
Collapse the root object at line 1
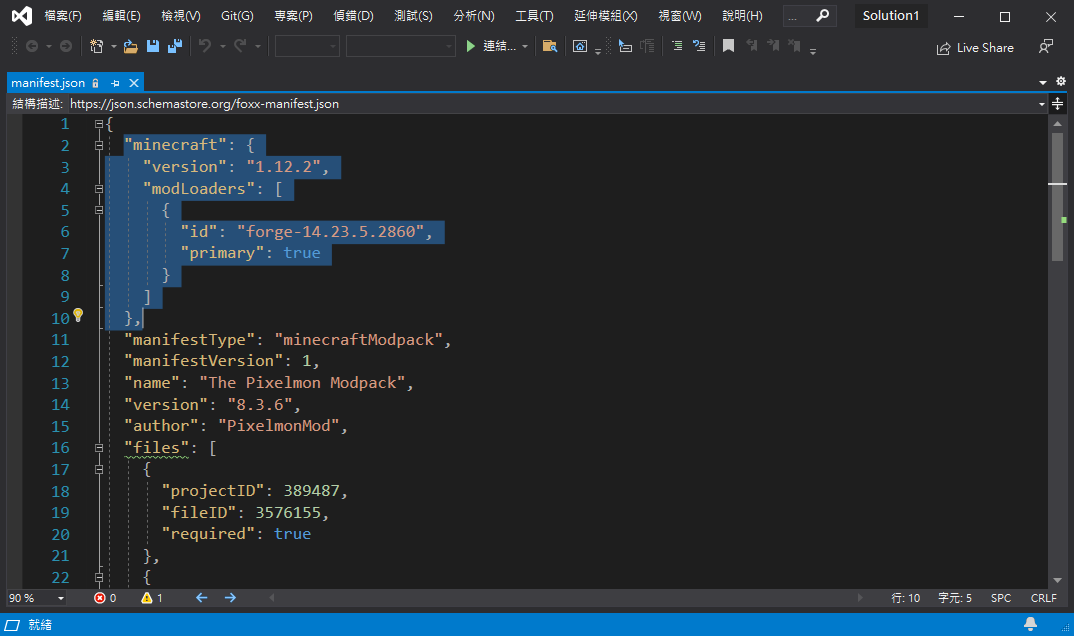(x=99, y=124)
